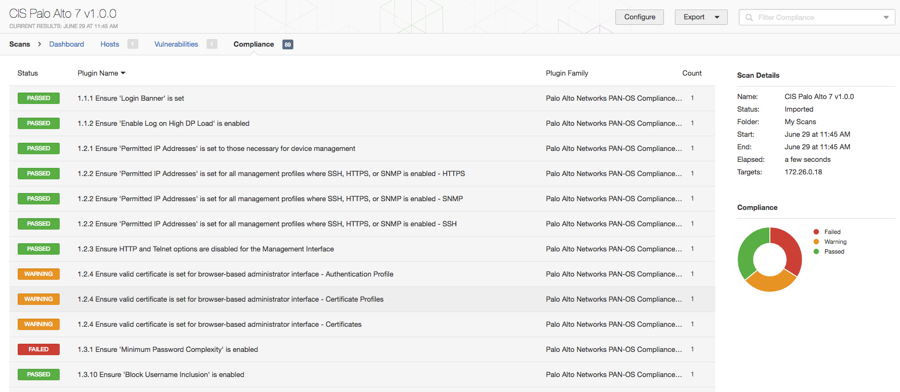Click the Compliance count badge
The image size is (900, 392).
[x=288, y=44]
